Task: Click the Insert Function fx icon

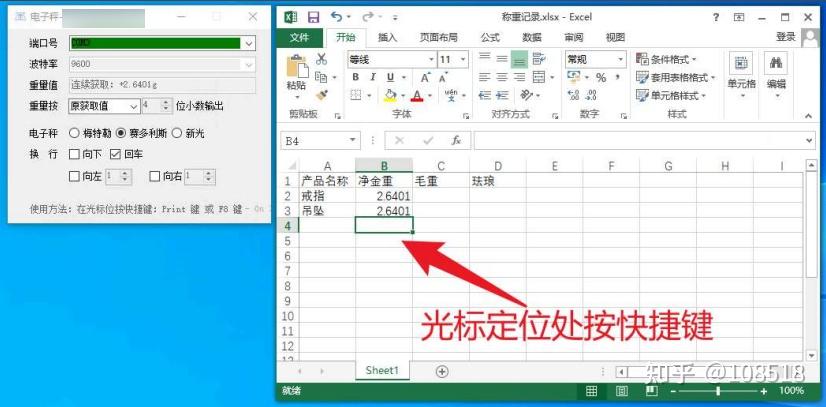Action: coord(456,141)
